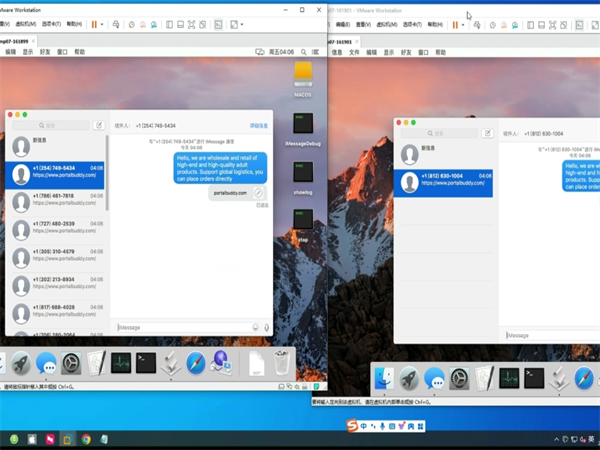The image size is (600, 450).
Task: Click the emoji icon in left iMessage field
Action: (255, 326)
